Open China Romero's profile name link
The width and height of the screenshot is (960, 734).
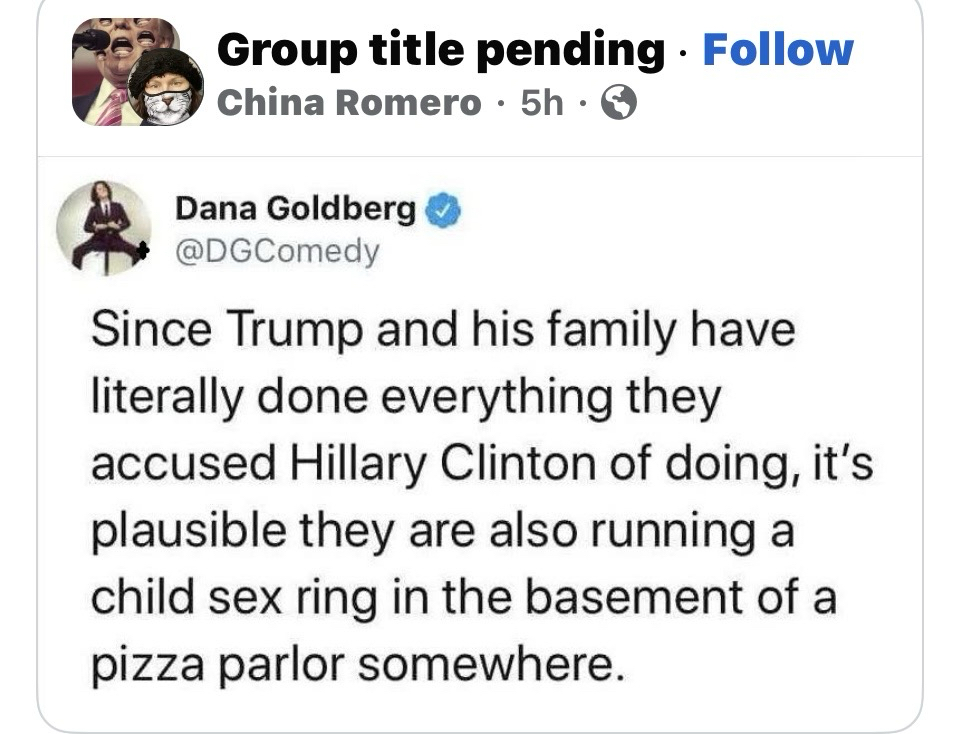click(348, 102)
